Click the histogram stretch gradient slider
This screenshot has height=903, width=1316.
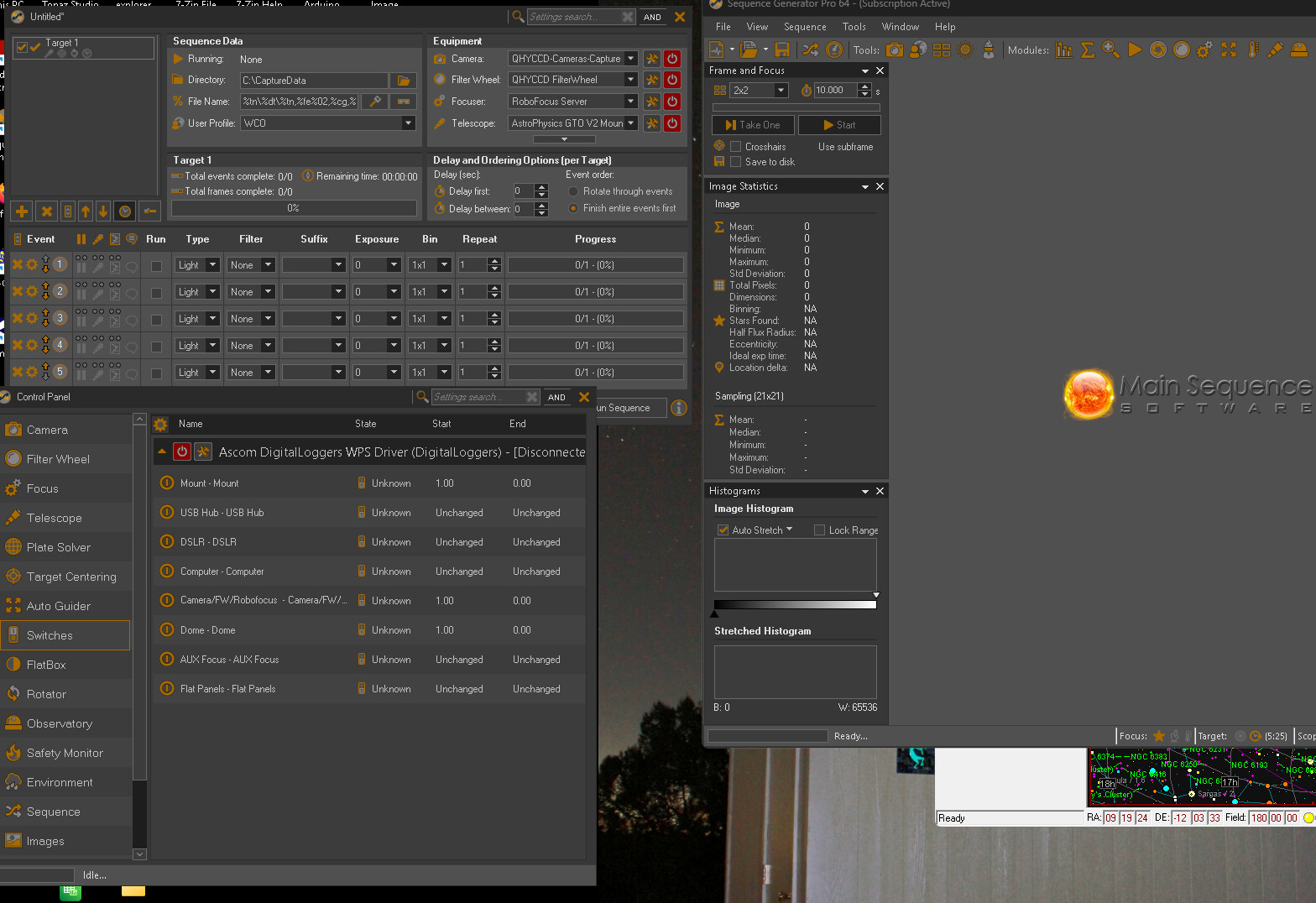coord(794,604)
